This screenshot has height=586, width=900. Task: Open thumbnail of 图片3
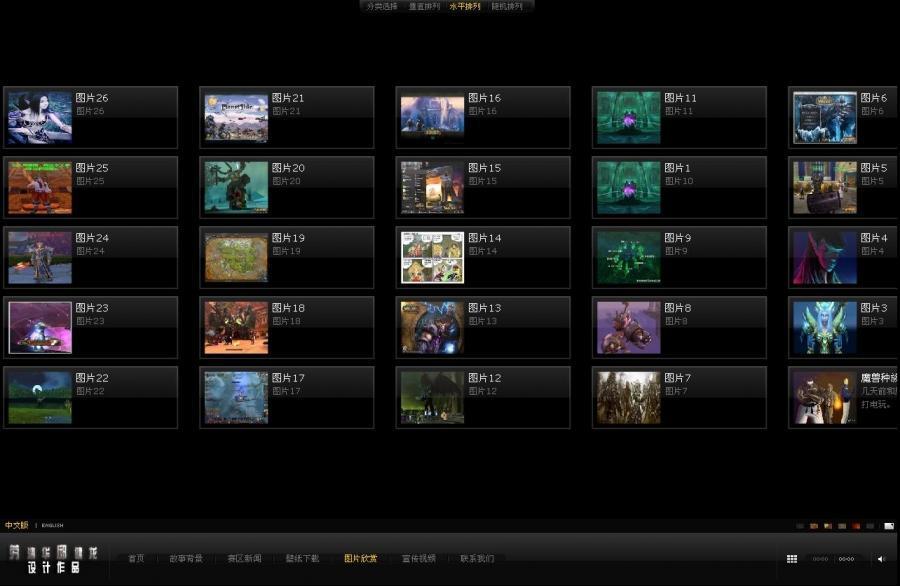tap(825, 328)
